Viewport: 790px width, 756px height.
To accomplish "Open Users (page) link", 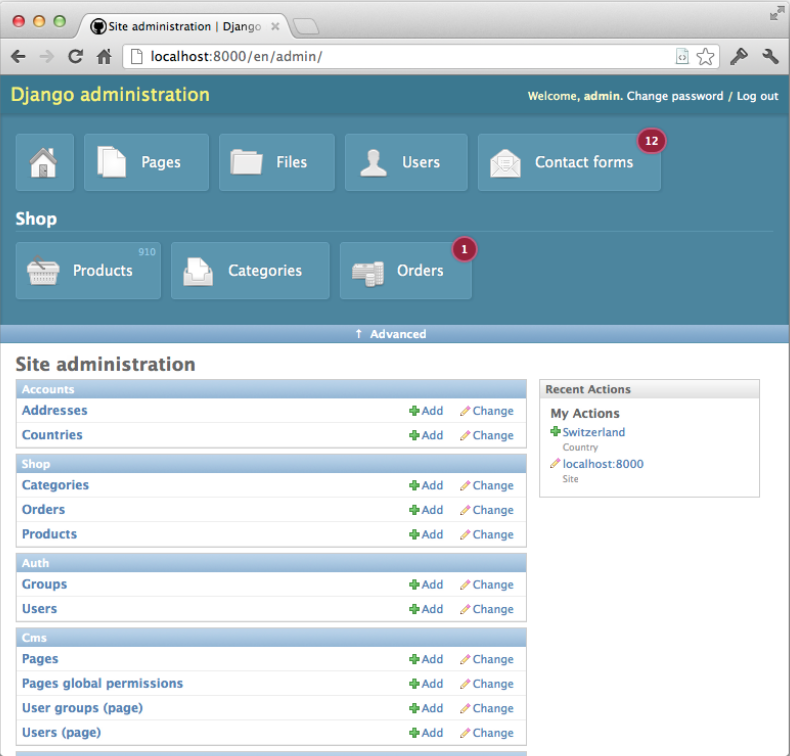I will [x=61, y=732].
